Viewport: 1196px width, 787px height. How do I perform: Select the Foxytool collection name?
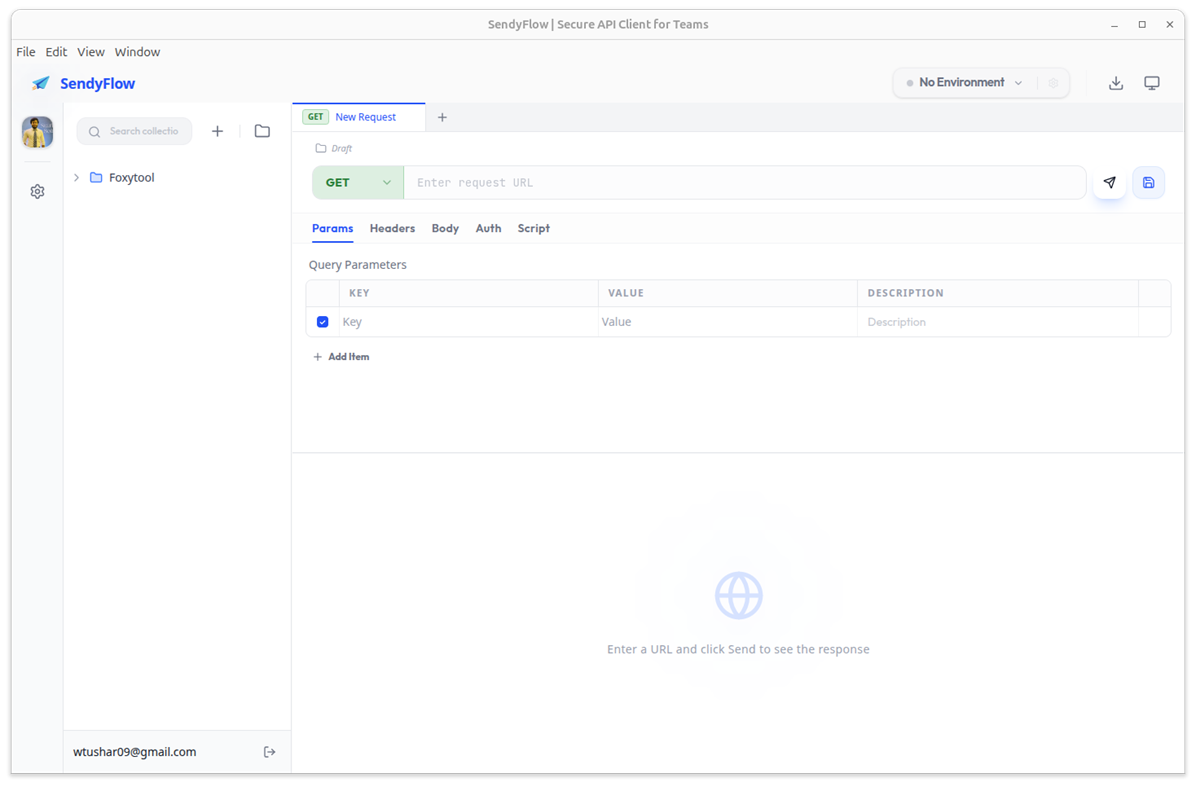132,178
